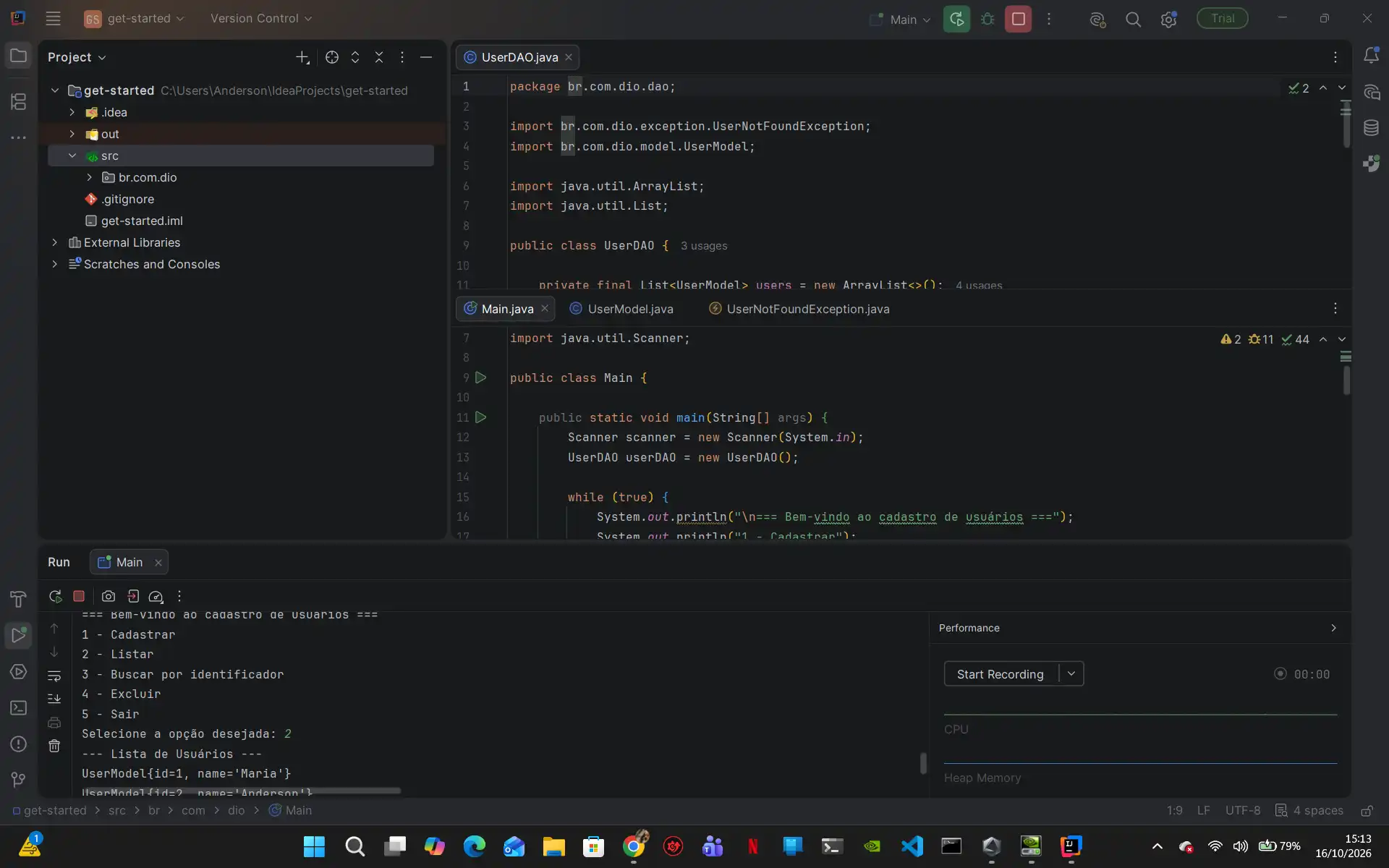
Task: Click 4 spaces indent setting in status bar
Action: (1309, 810)
